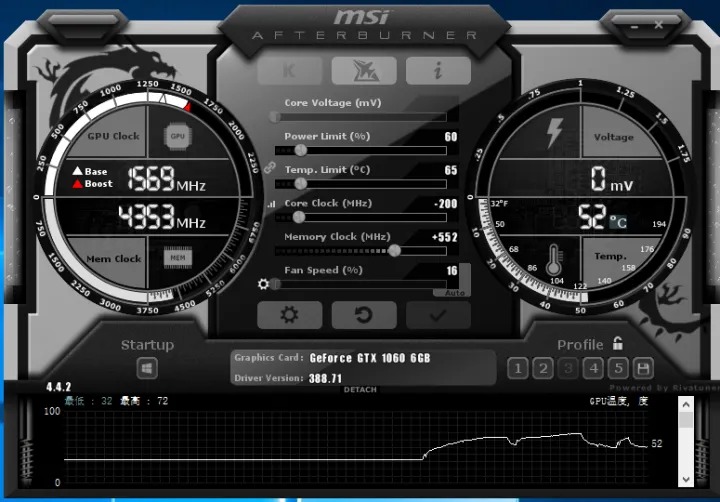Viewport: 720px width, 502px height.
Task: Click the graph scrollbar down arrow
Action: 686,479
